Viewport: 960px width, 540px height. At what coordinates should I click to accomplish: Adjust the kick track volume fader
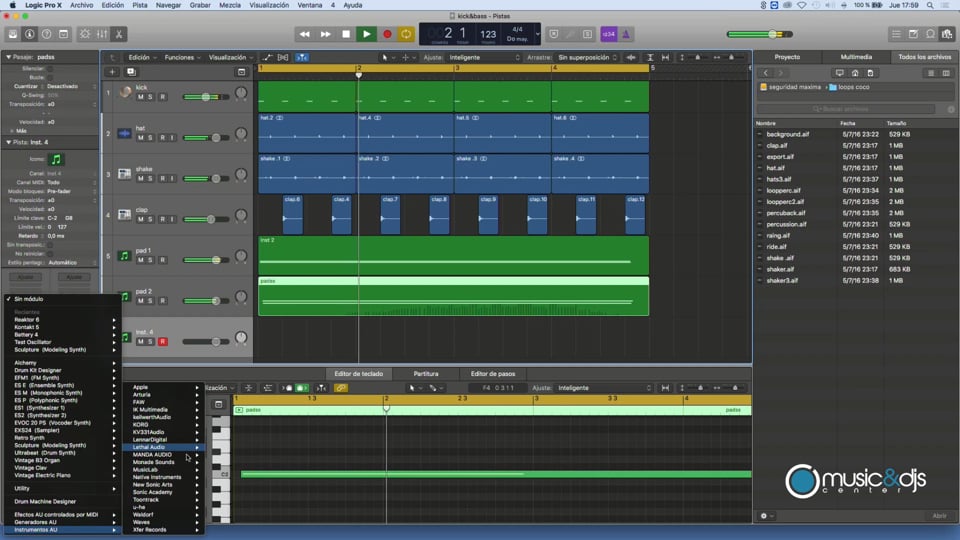(x=206, y=97)
